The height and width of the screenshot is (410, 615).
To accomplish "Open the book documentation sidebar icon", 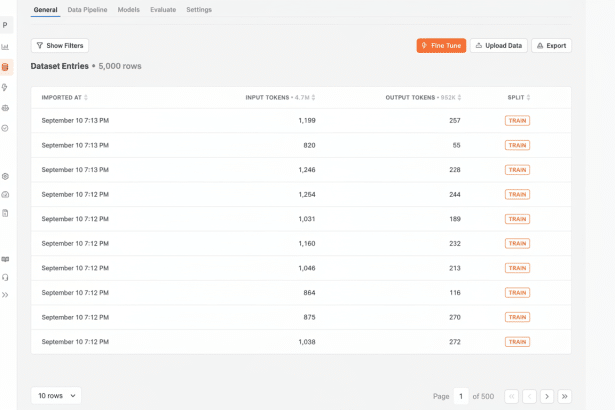I will (x=5, y=259).
